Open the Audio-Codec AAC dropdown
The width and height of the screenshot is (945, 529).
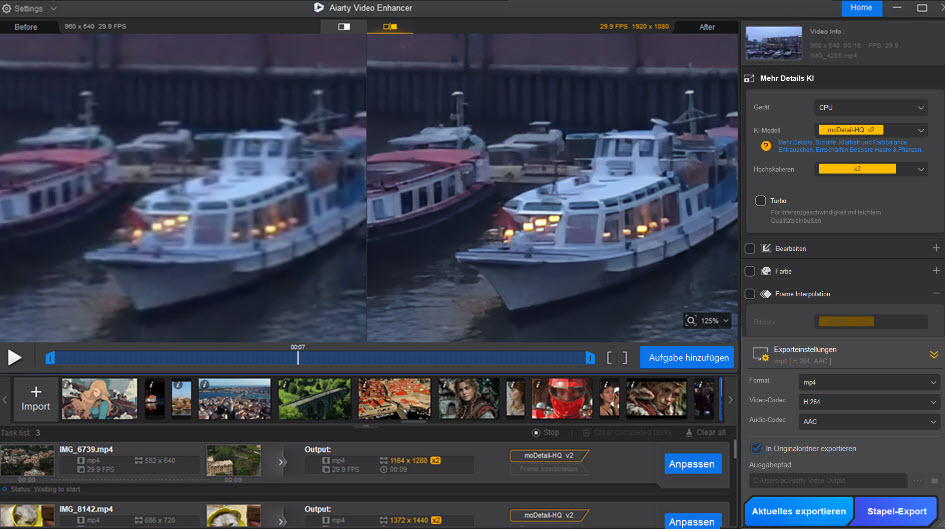click(x=870, y=422)
